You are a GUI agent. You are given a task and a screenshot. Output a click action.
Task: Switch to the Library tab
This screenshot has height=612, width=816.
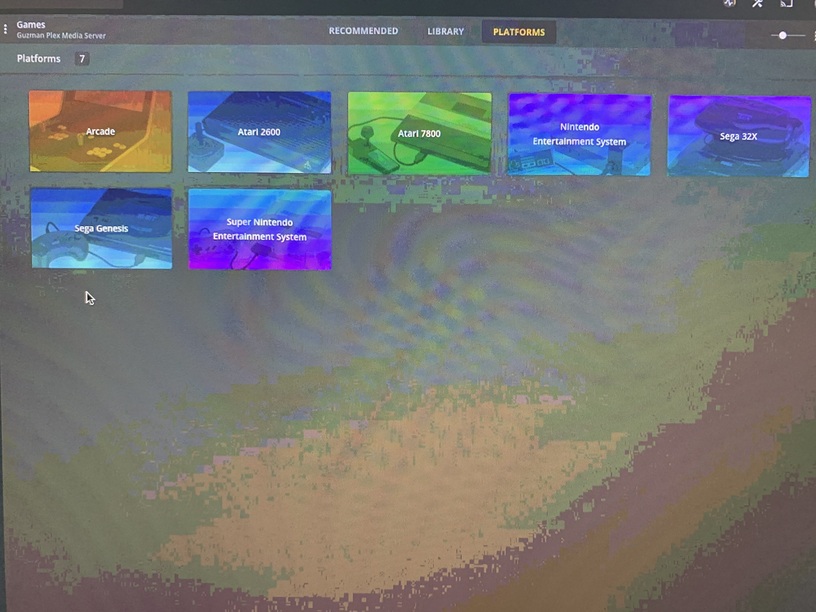(x=445, y=32)
